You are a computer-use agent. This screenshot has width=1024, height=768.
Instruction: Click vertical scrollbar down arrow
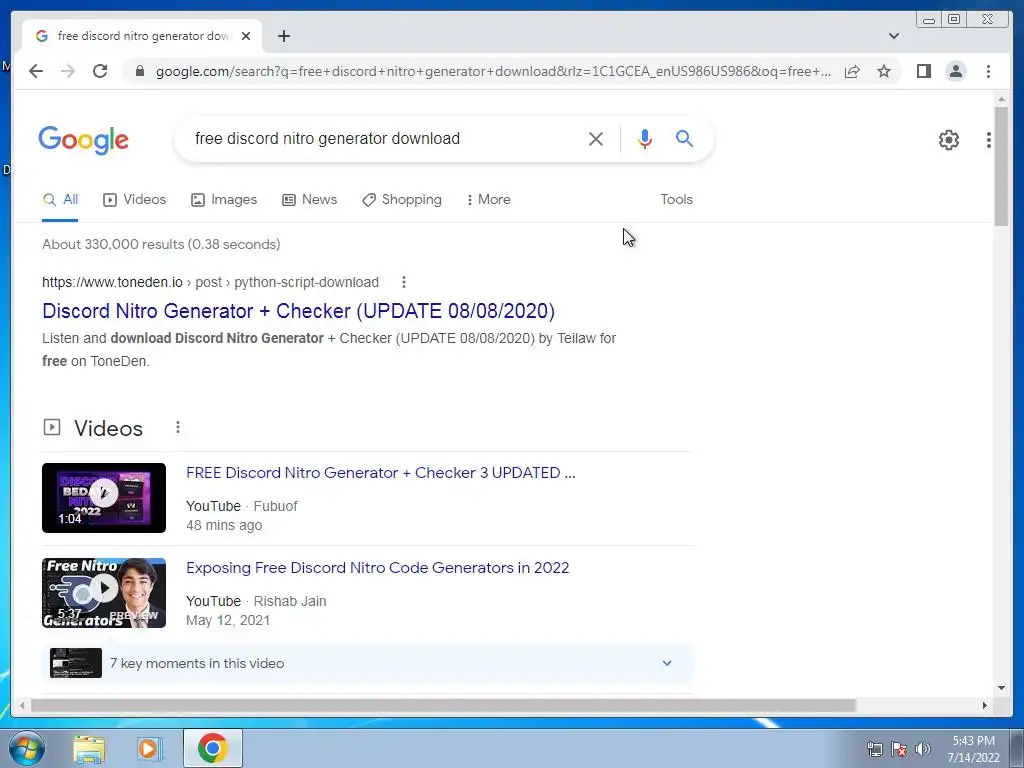point(1001,688)
